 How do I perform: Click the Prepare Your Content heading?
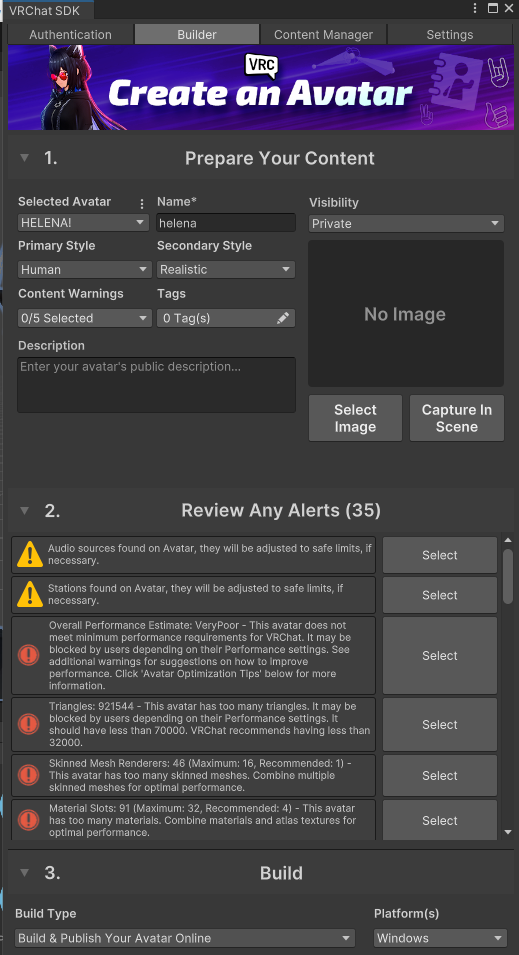pos(280,158)
